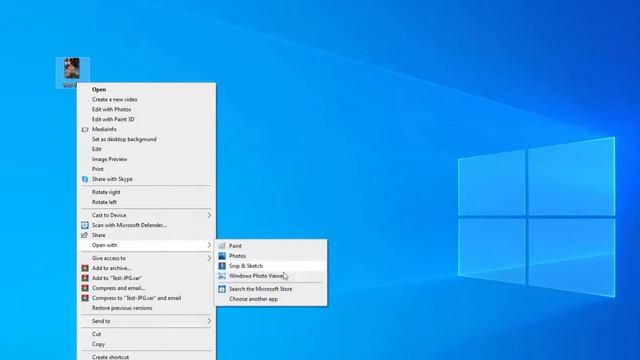Click the Snip & Sketch app icon
The width and height of the screenshot is (640, 360).
point(222,266)
